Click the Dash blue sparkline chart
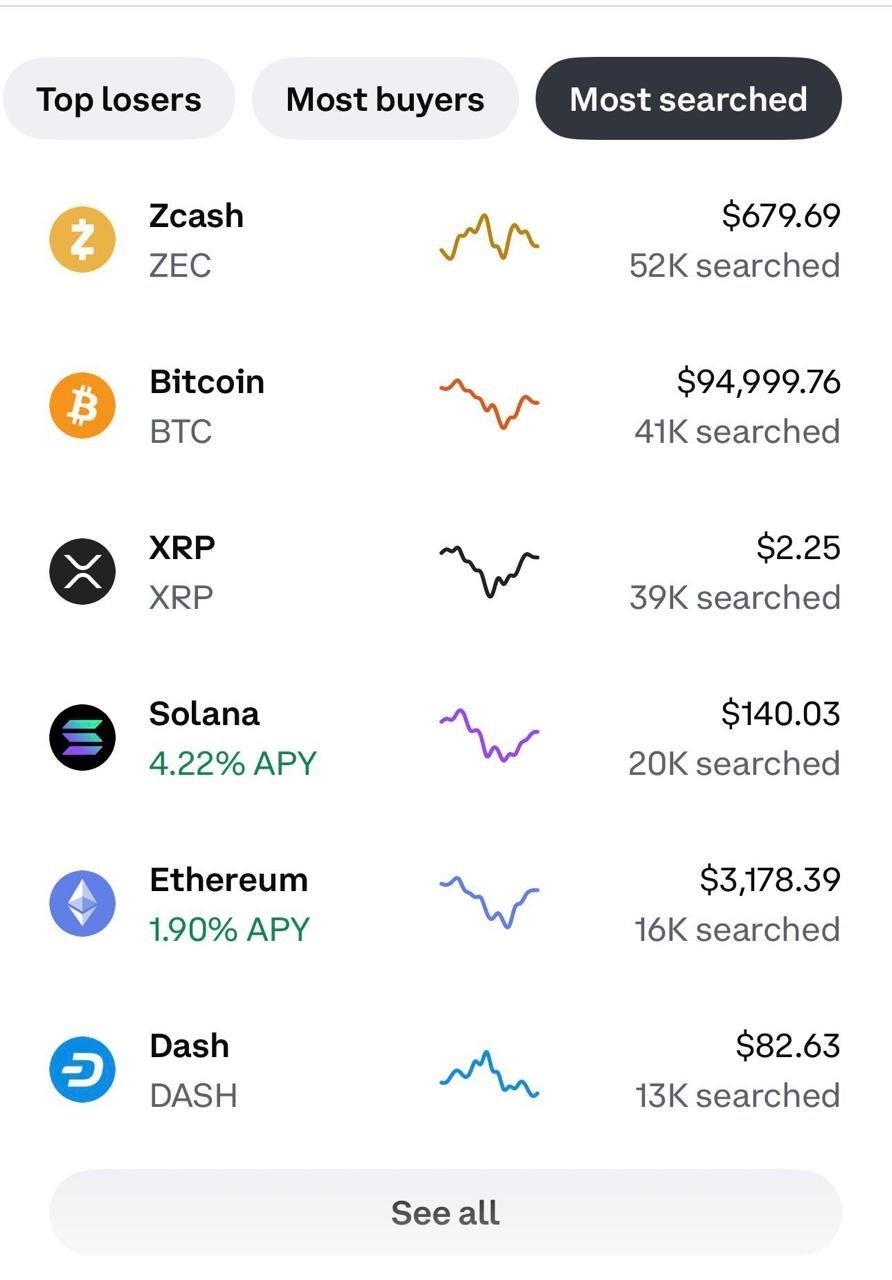The image size is (892, 1280). (x=489, y=1074)
